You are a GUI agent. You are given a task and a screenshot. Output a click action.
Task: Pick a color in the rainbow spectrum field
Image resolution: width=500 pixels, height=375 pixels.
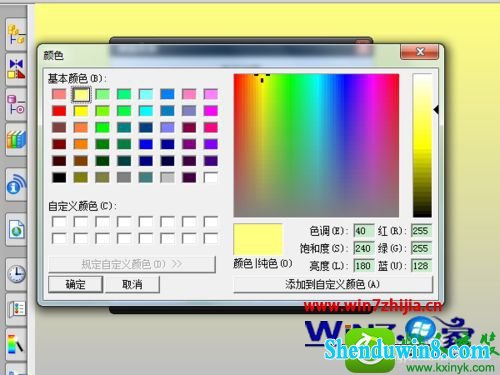click(x=316, y=145)
